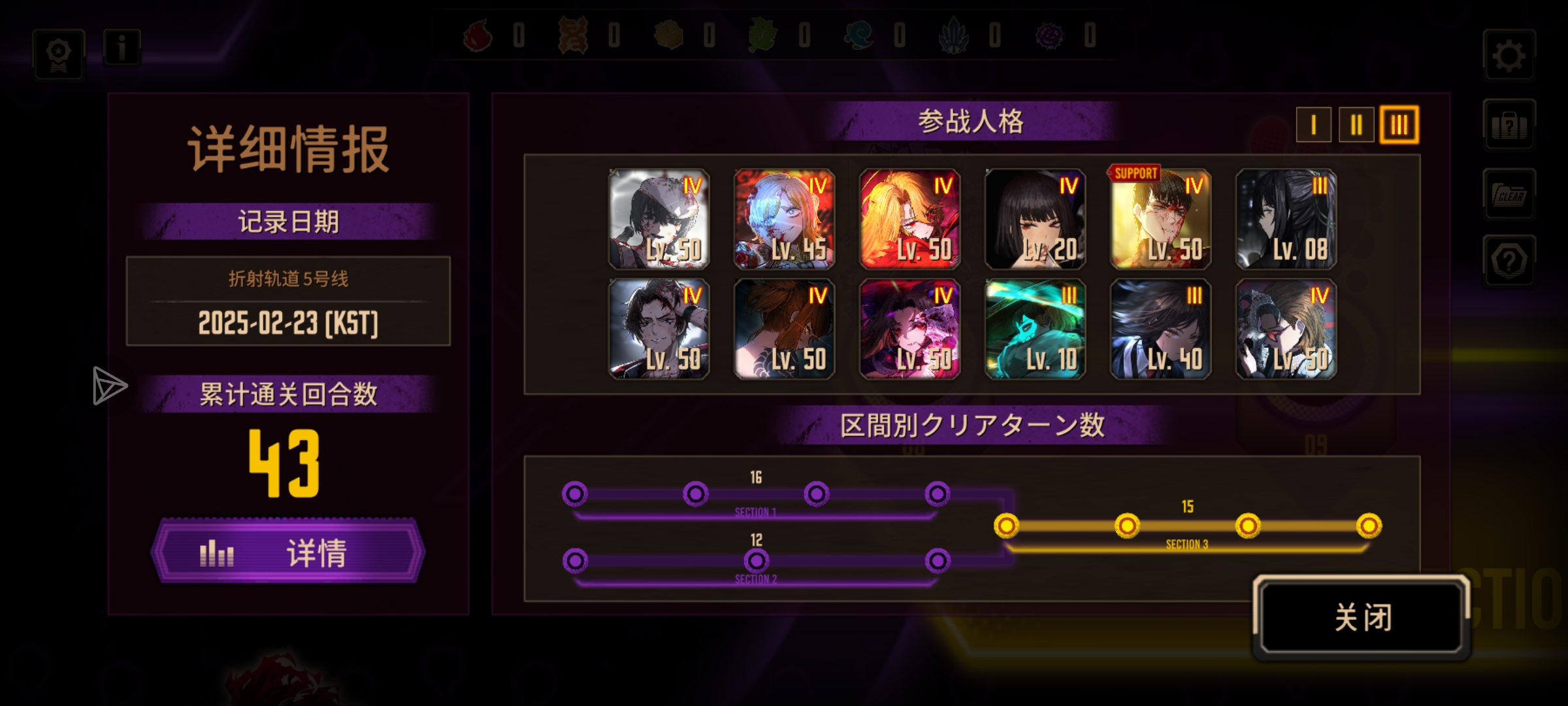Viewport: 1568px width, 706px height.
Task: Open the settings gear icon
Action: (1509, 55)
